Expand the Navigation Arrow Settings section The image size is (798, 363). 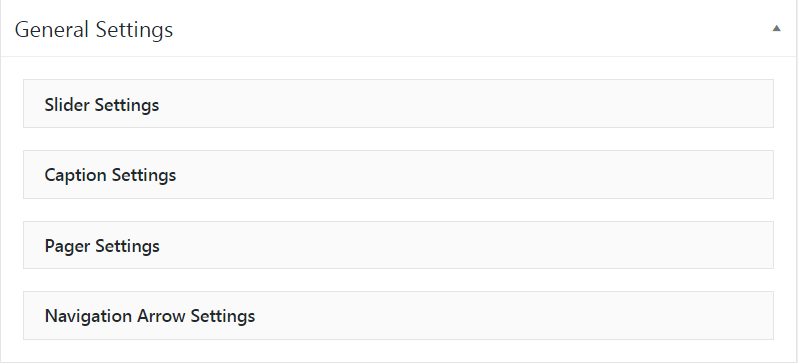pyautogui.click(x=398, y=315)
